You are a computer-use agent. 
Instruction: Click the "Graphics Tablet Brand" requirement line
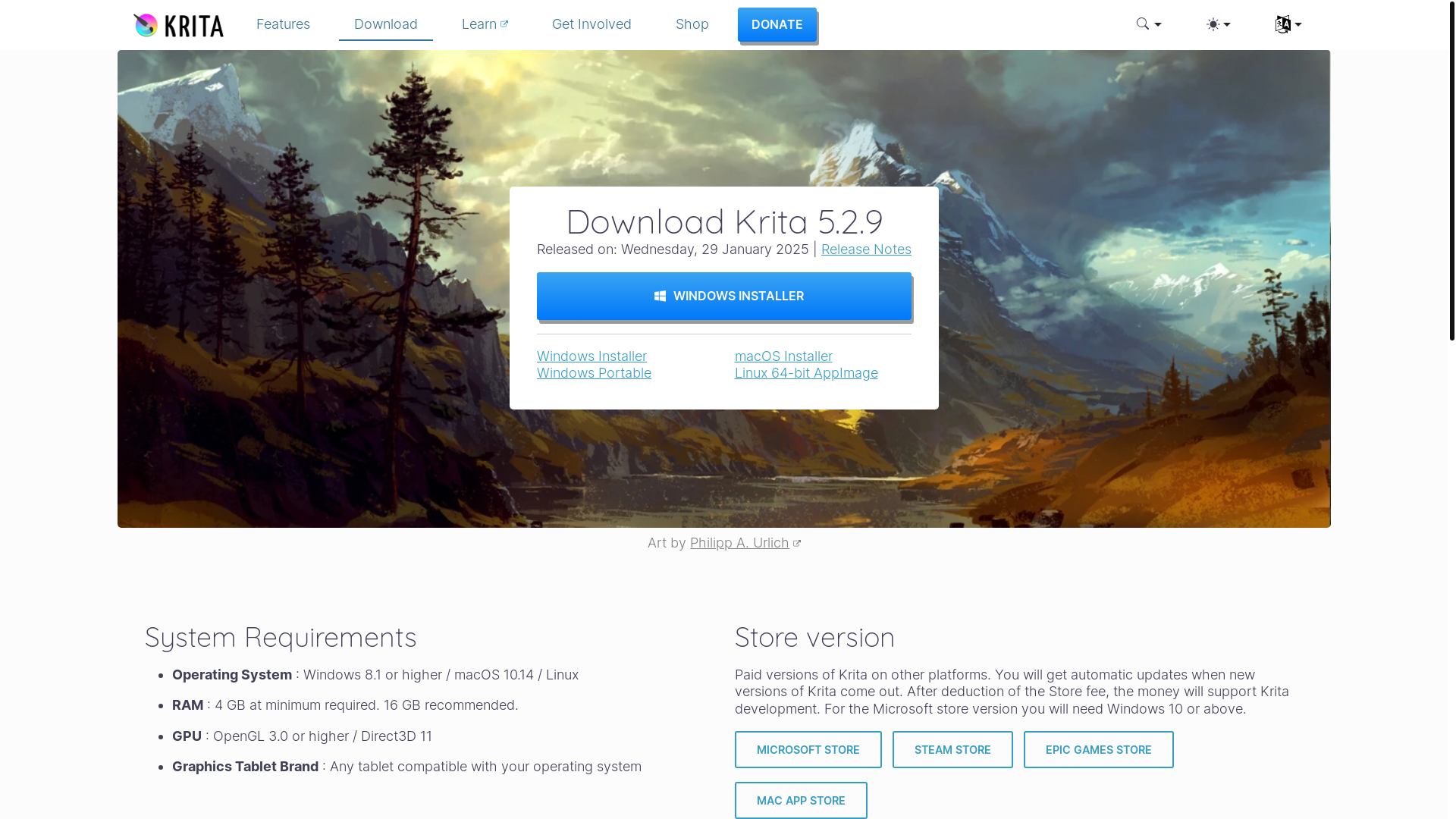tap(406, 767)
